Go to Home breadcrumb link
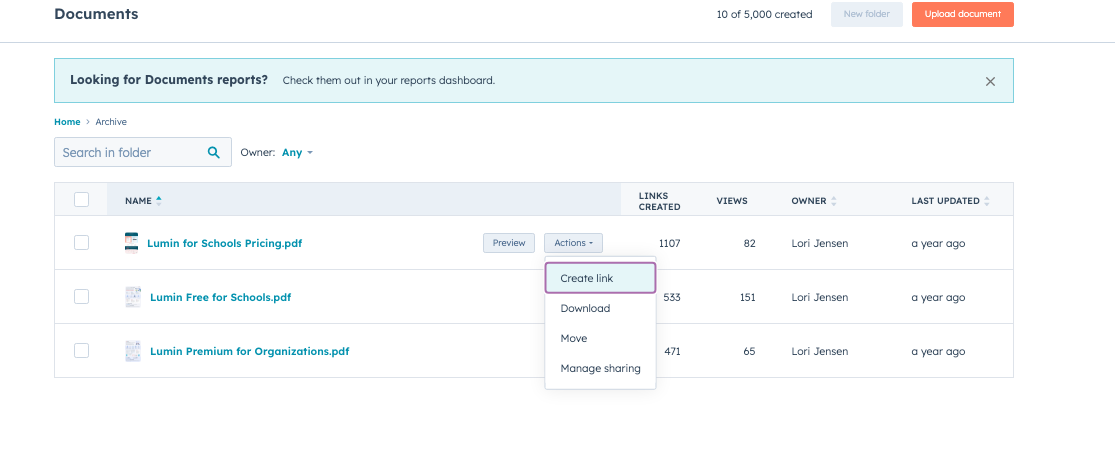Image resolution: width=1115 pixels, height=463 pixels. 68,122
